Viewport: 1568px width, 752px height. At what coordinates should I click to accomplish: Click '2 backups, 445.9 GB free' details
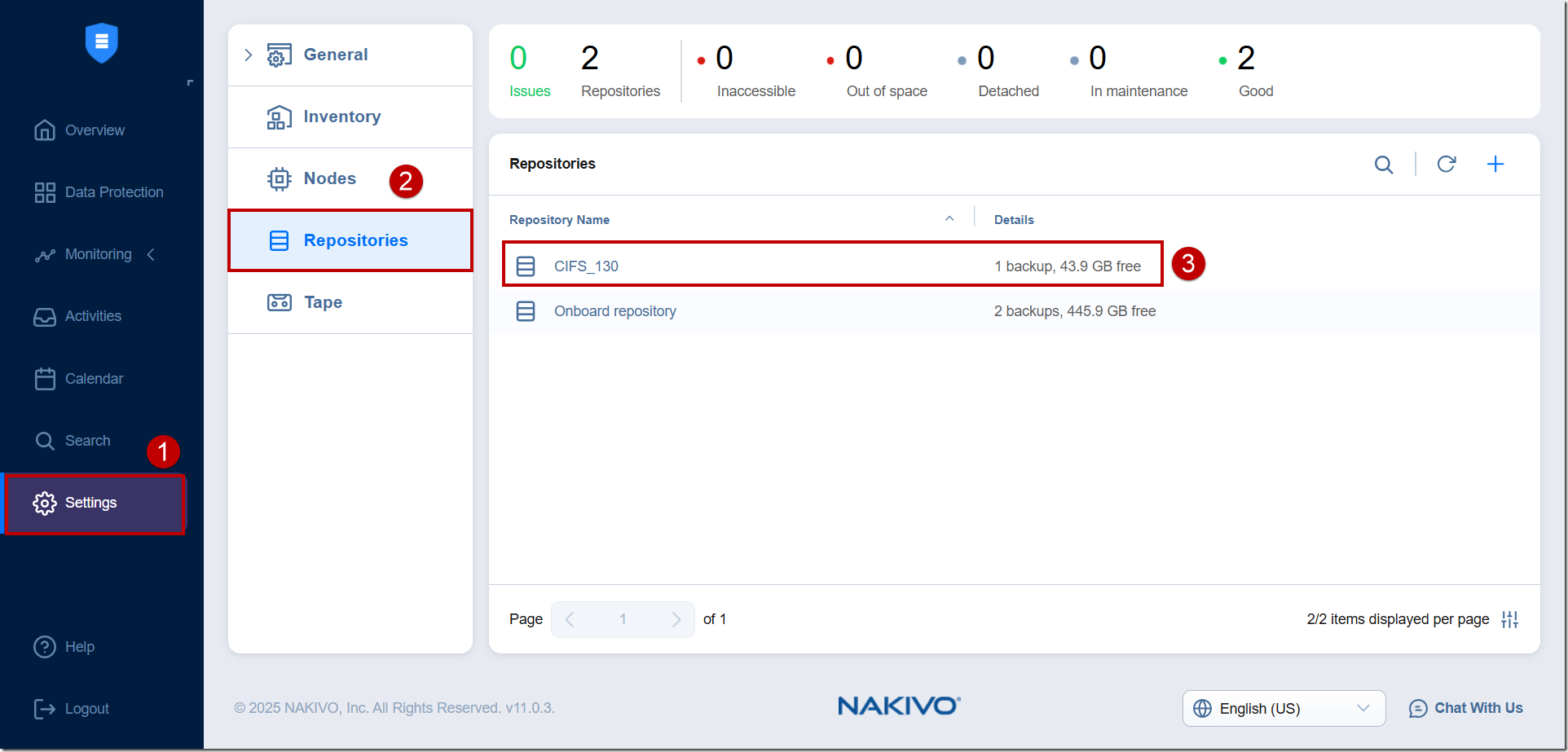pos(1075,311)
